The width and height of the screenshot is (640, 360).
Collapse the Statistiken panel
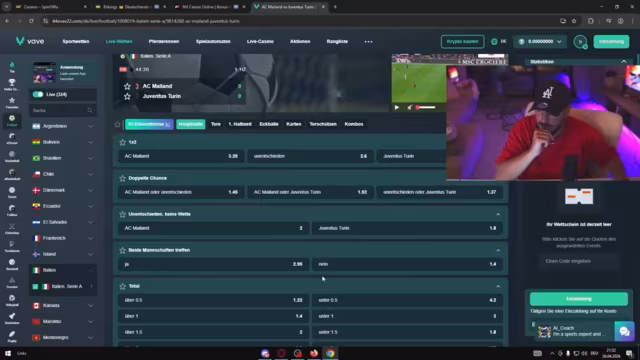(x=624, y=62)
